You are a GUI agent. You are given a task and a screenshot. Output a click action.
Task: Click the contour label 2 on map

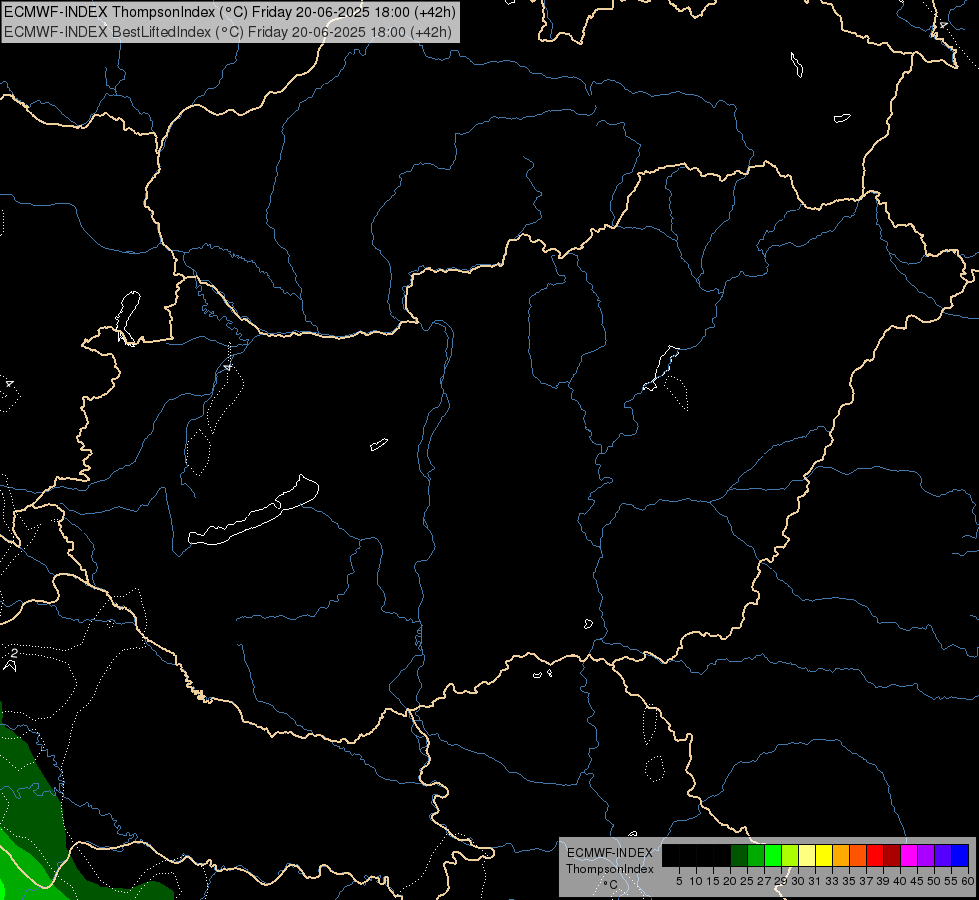[14, 653]
